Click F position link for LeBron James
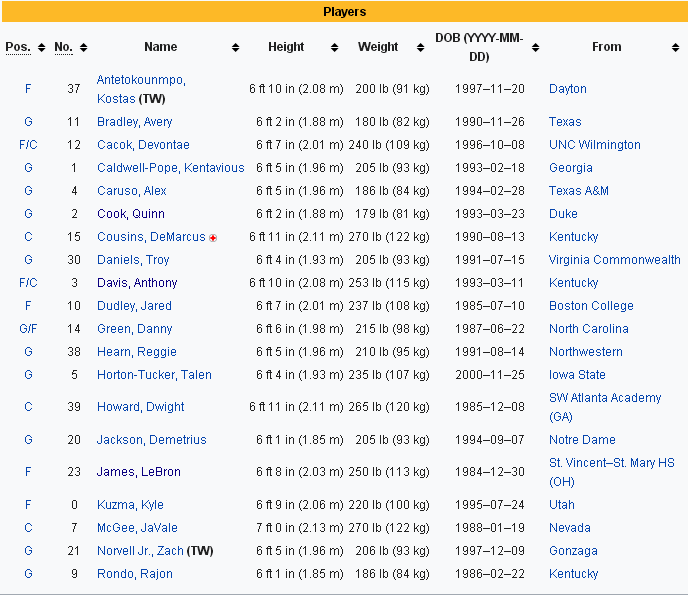Viewport: 688px width, 602px height. (28, 472)
